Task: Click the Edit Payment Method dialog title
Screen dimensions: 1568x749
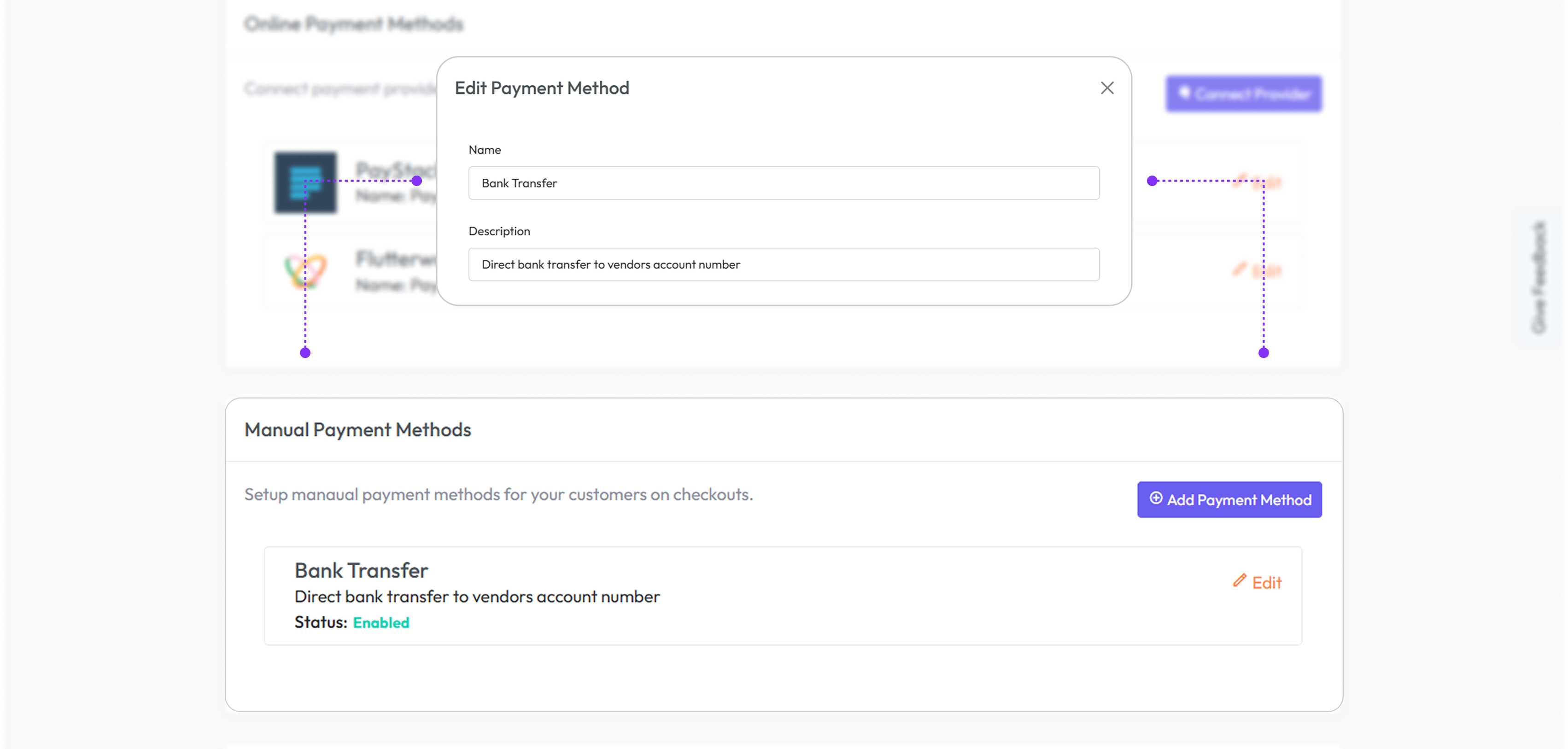Action: 542,88
